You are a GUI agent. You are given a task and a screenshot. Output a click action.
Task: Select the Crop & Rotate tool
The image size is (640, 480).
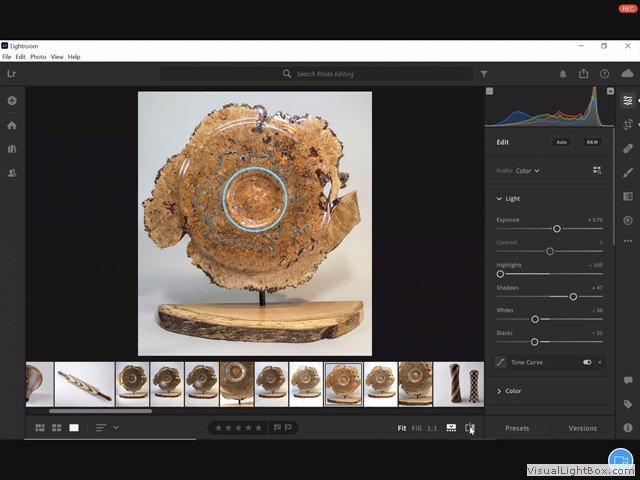tap(628, 125)
